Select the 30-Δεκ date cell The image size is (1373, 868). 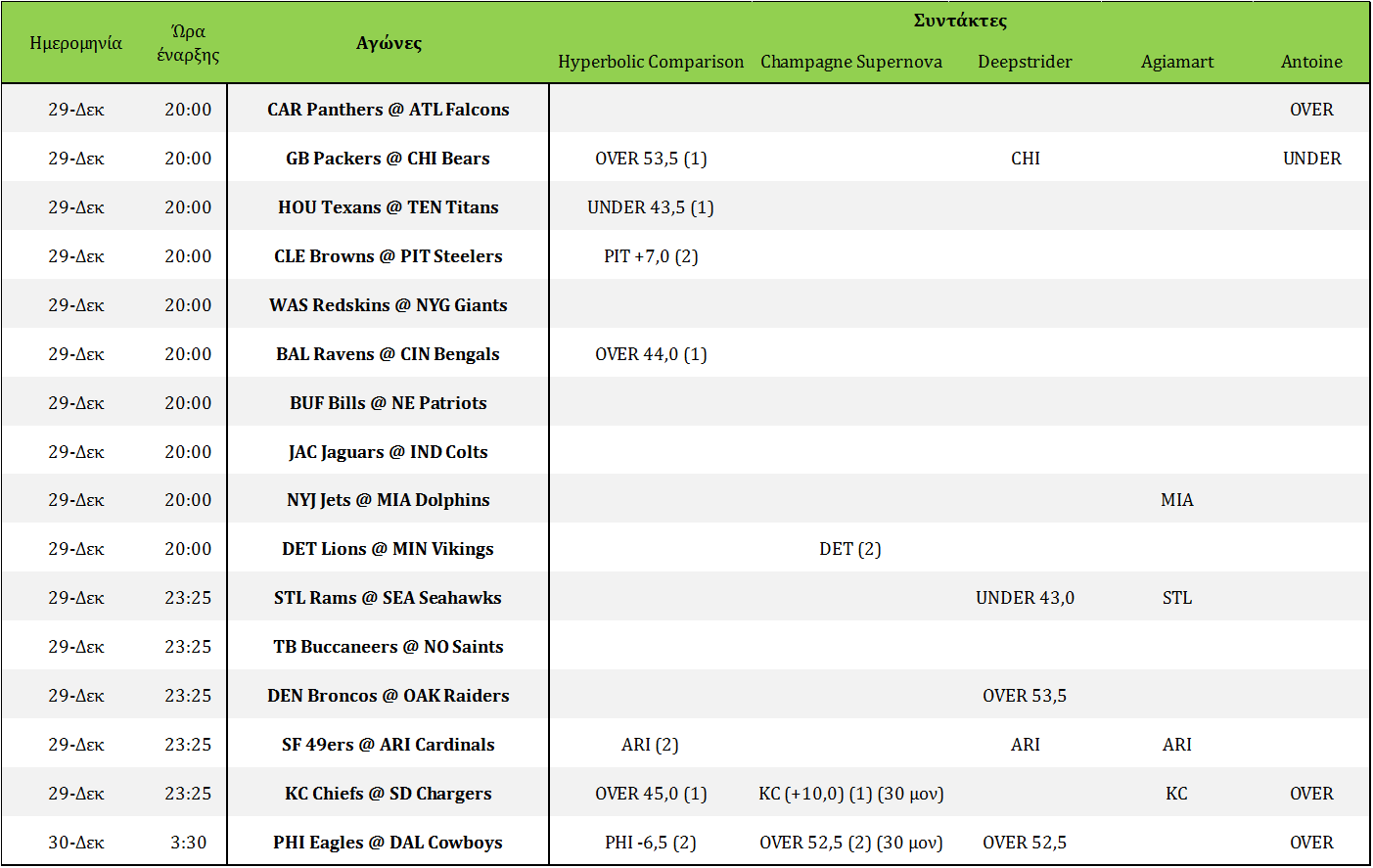pyautogui.click(x=75, y=843)
